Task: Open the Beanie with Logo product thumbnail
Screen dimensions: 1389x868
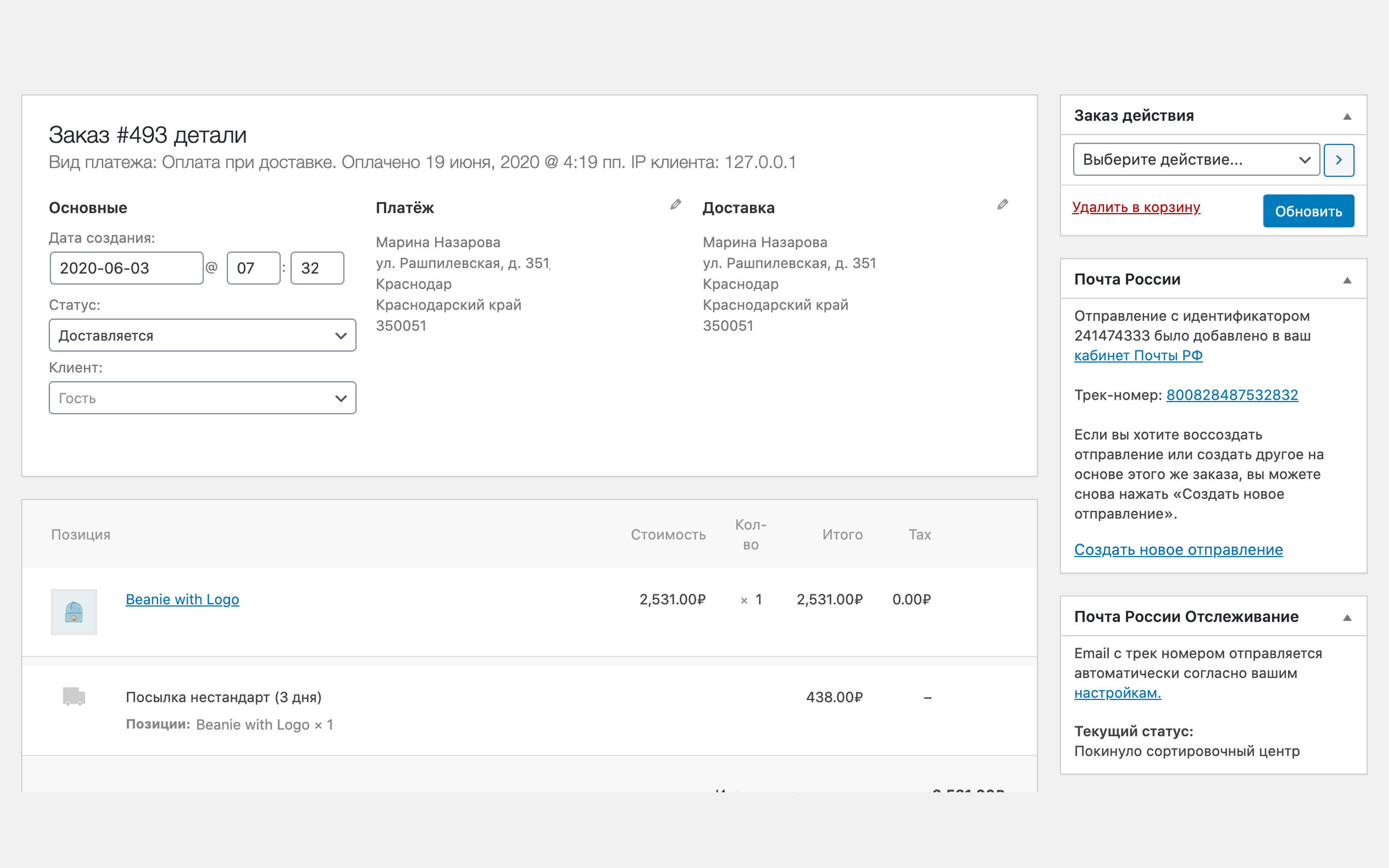Action: pyautogui.click(x=74, y=611)
